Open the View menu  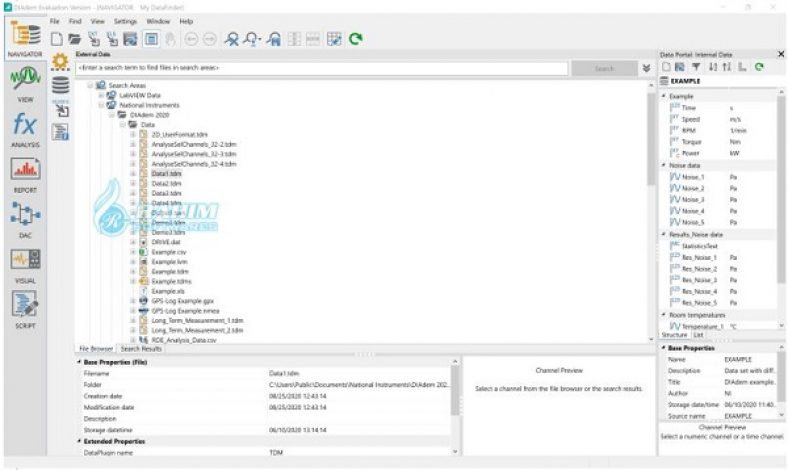(x=97, y=21)
